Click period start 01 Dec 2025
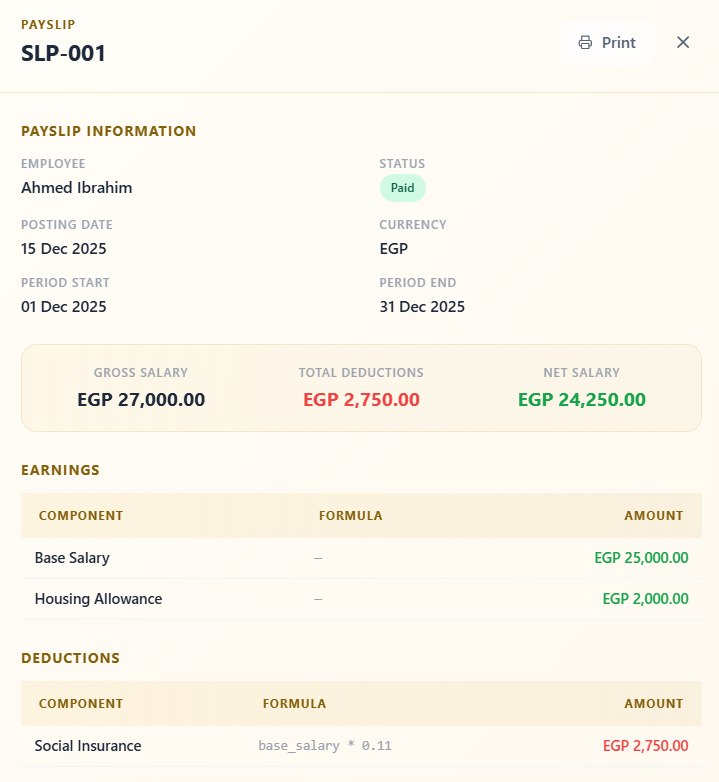The width and height of the screenshot is (719, 782). (64, 307)
